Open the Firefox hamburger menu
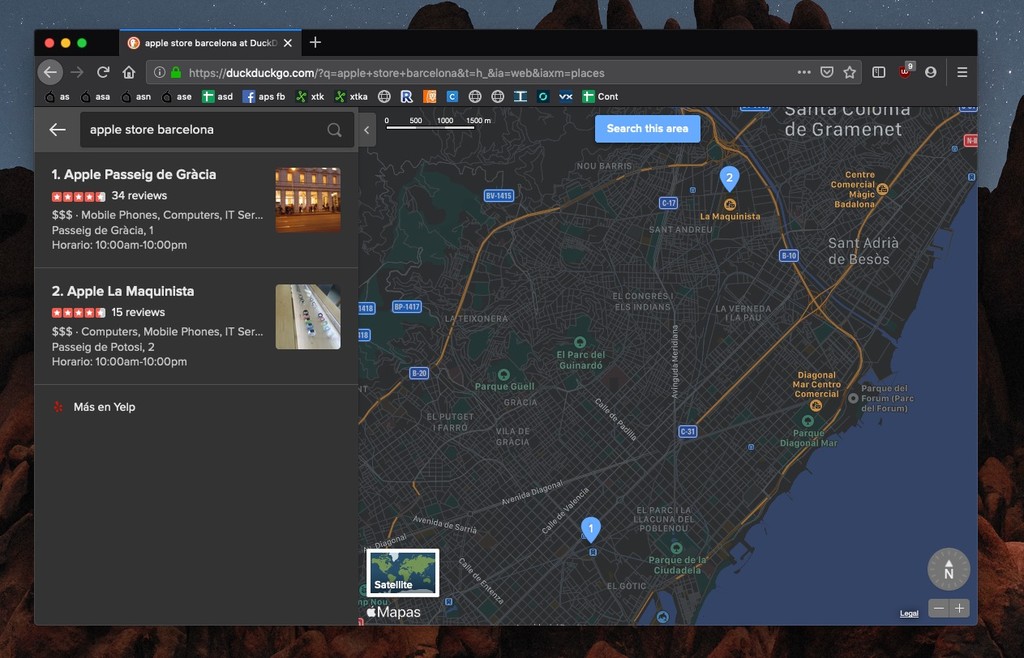The height and width of the screenshot is (658, 1024). point(962,72)
